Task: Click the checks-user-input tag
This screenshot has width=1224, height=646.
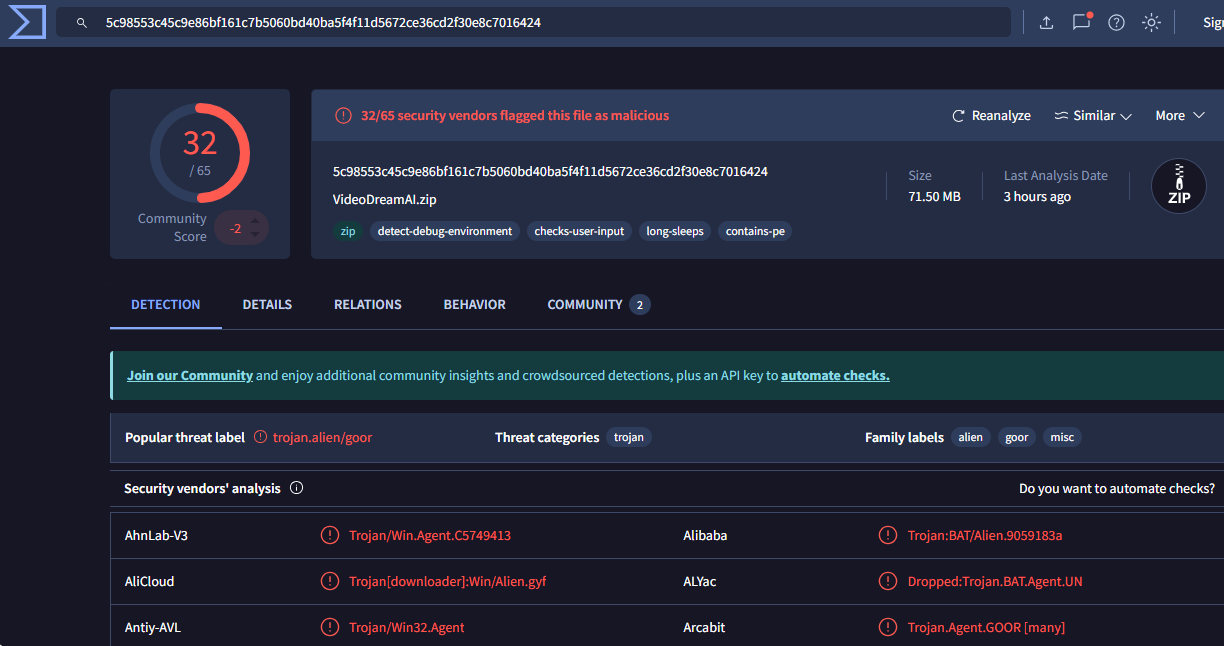Action: 579,231
